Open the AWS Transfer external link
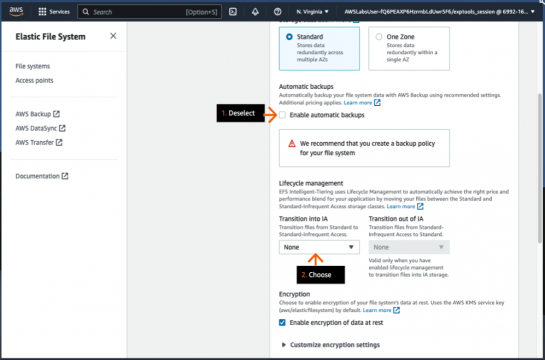 pos(39,142)
